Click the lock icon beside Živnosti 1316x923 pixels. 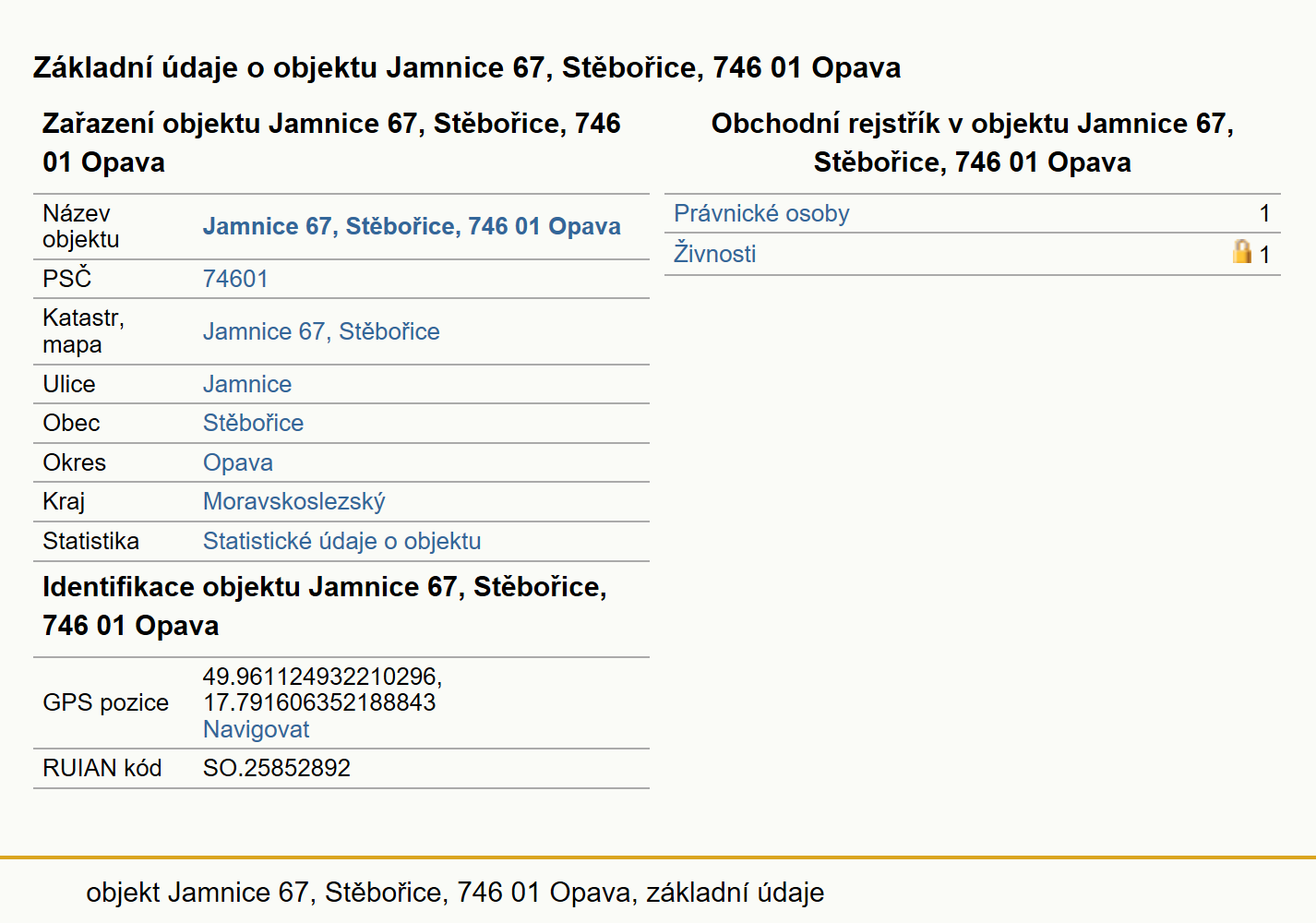click(x=1242, y=251)
